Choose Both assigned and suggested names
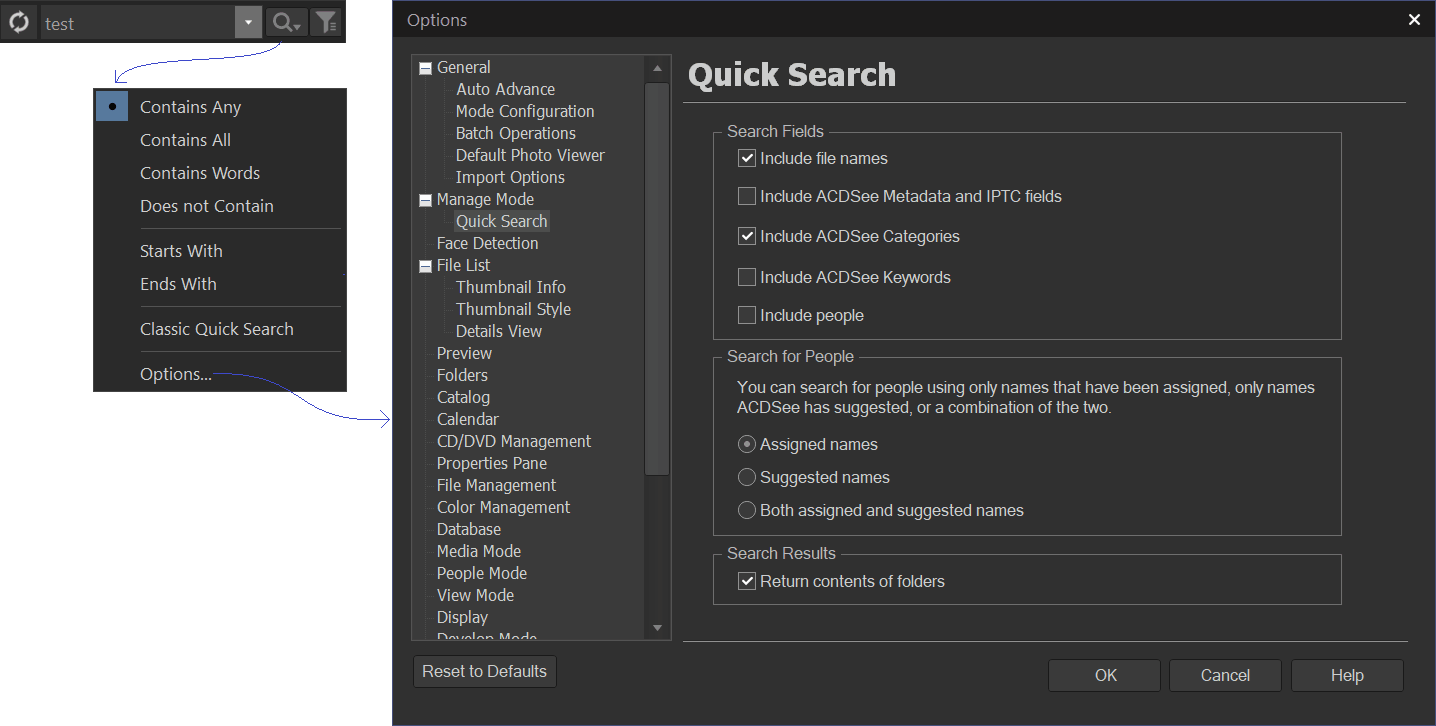1436x726 pixels. click(747, 510)
